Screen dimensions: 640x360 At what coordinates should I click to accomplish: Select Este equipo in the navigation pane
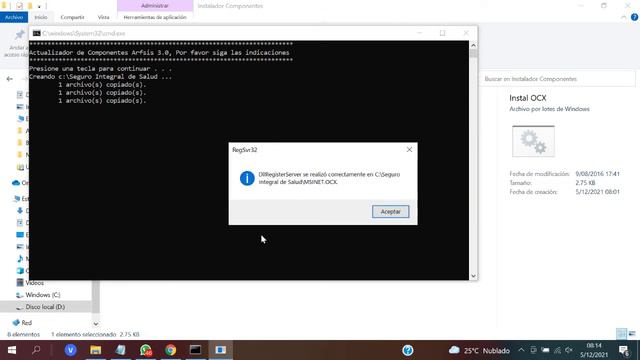20,199
